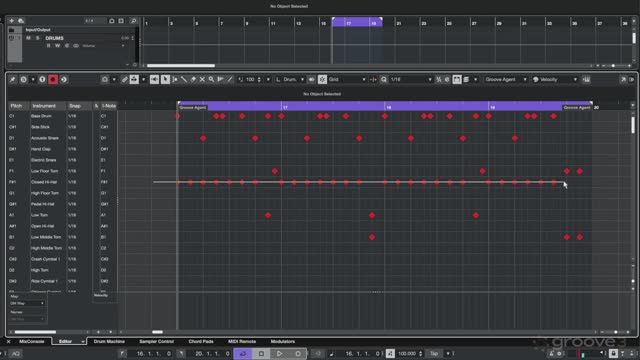Click the AQ auto-quantize button in transport
Image resolution: width=640 pixels, height=360 pixels.
(16, 353)
